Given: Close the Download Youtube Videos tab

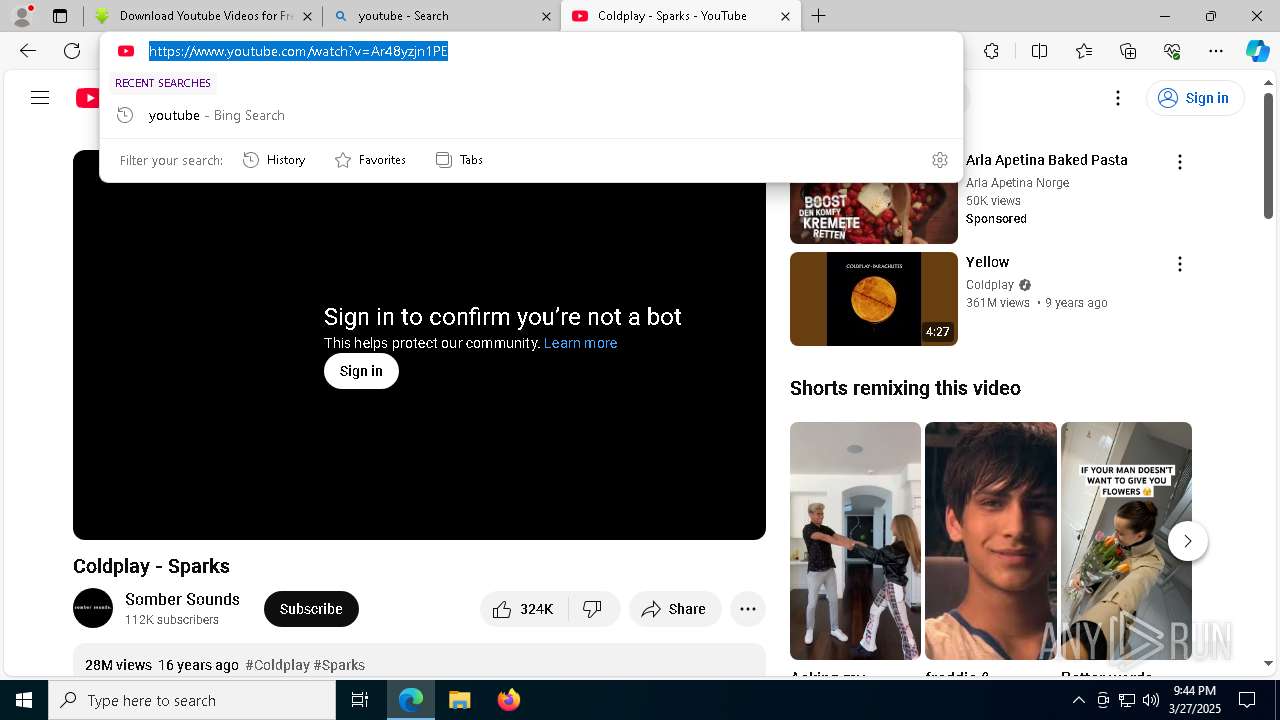Looking at the screenshot, I should pyautogui.click(x=307, y=16).
